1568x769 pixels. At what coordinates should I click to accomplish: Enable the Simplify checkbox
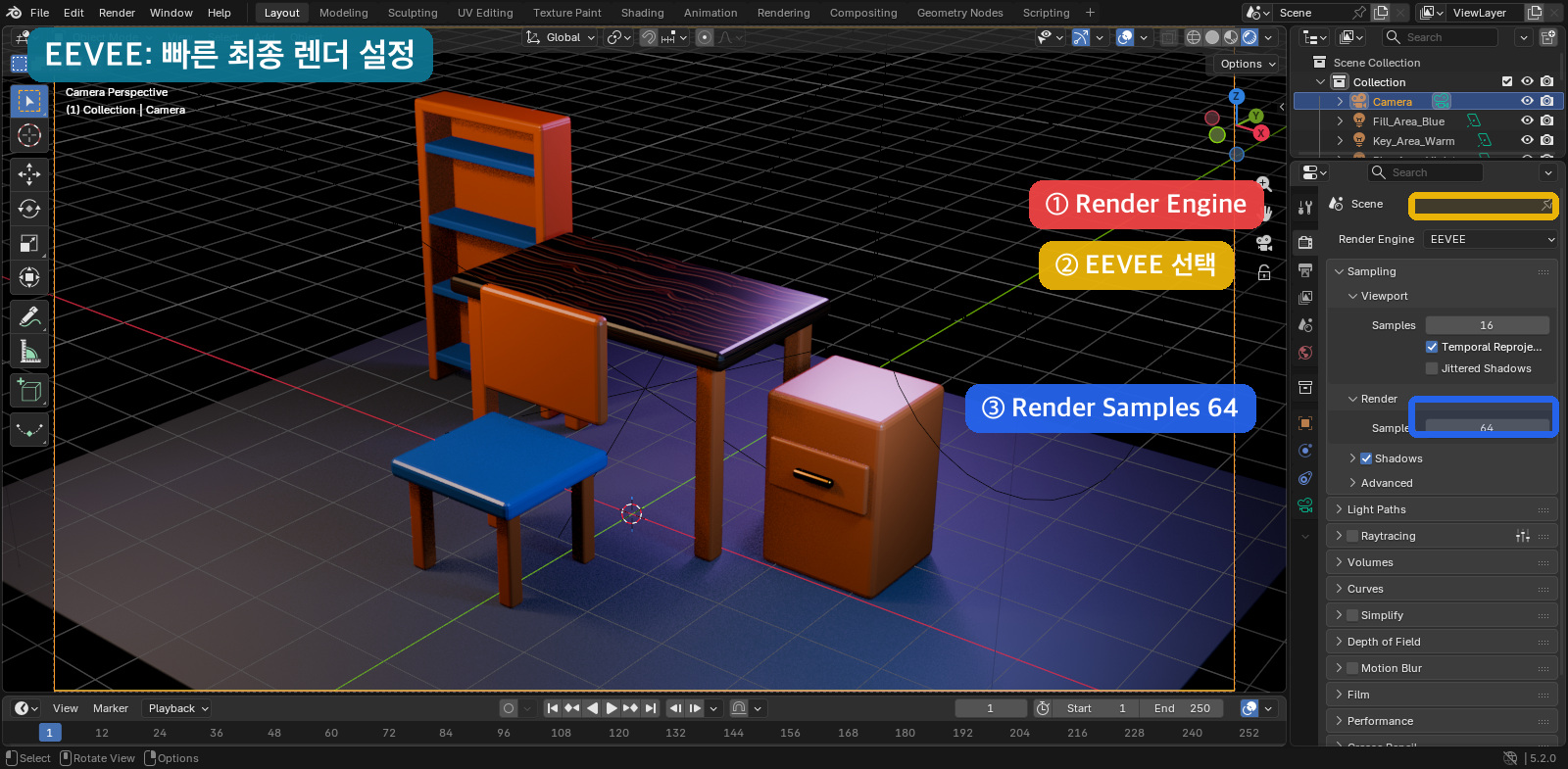1352,615
